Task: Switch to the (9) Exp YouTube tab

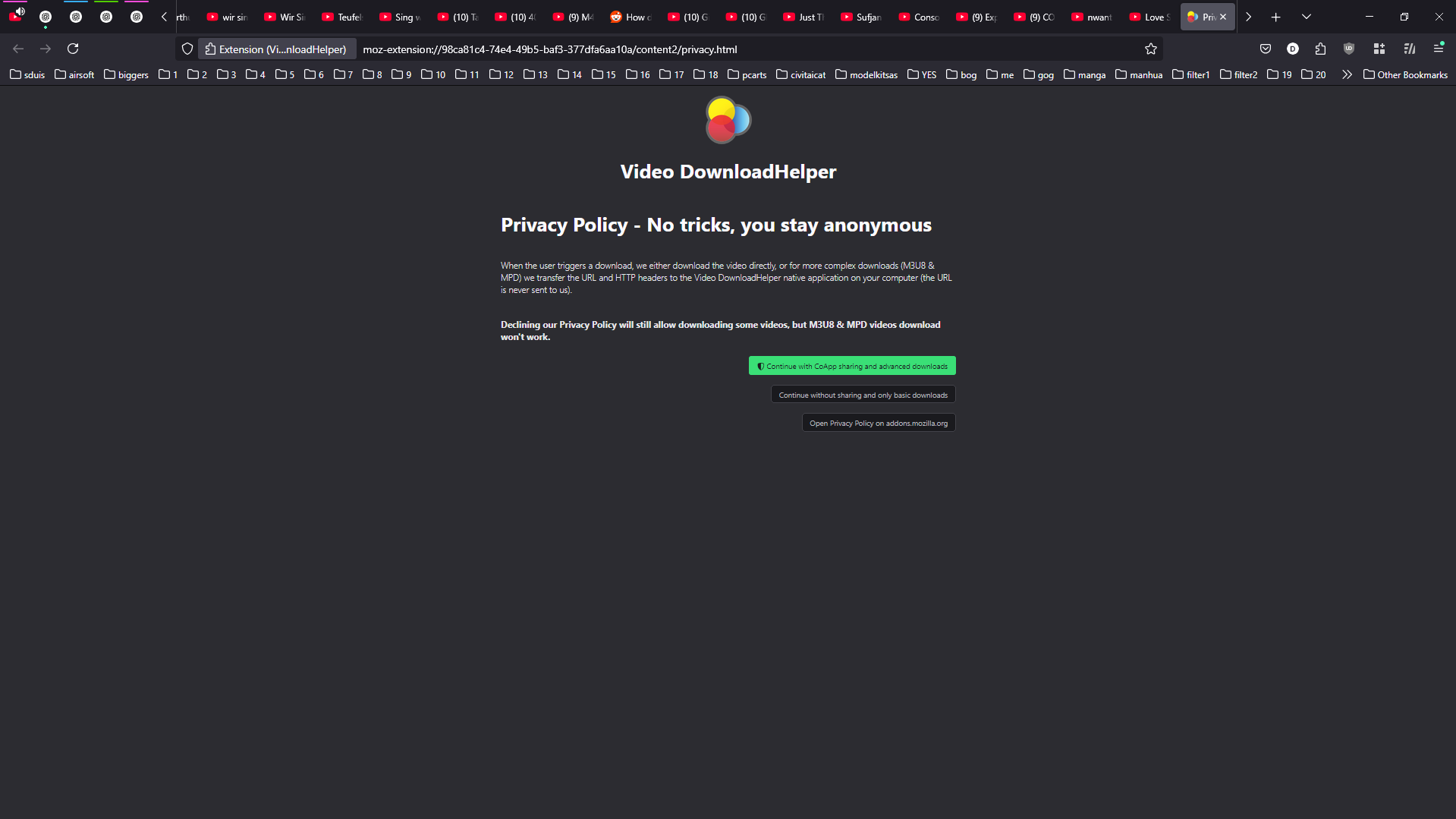Action: coord(976,17)
